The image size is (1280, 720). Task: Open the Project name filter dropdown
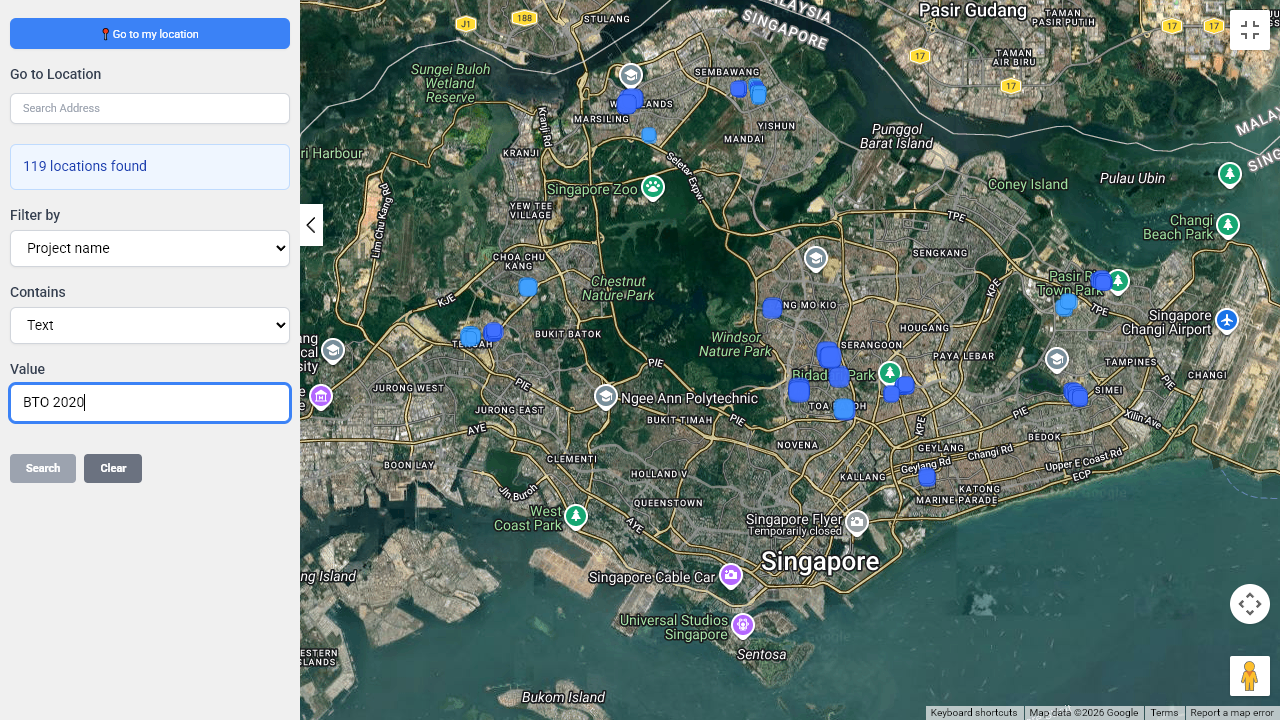pos(150,248)
